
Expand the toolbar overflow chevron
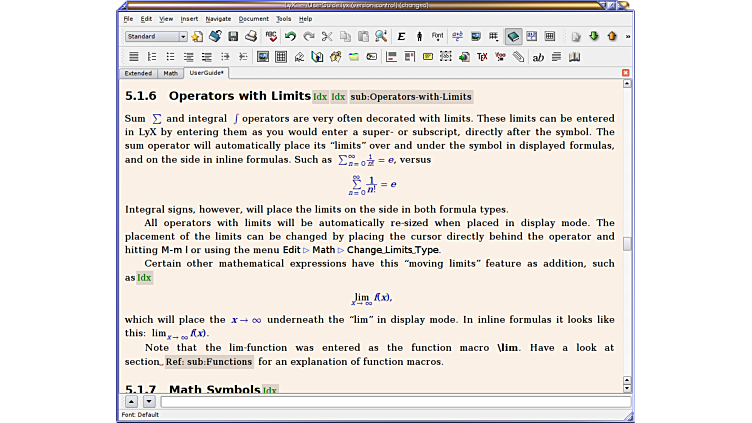(628, 36)
